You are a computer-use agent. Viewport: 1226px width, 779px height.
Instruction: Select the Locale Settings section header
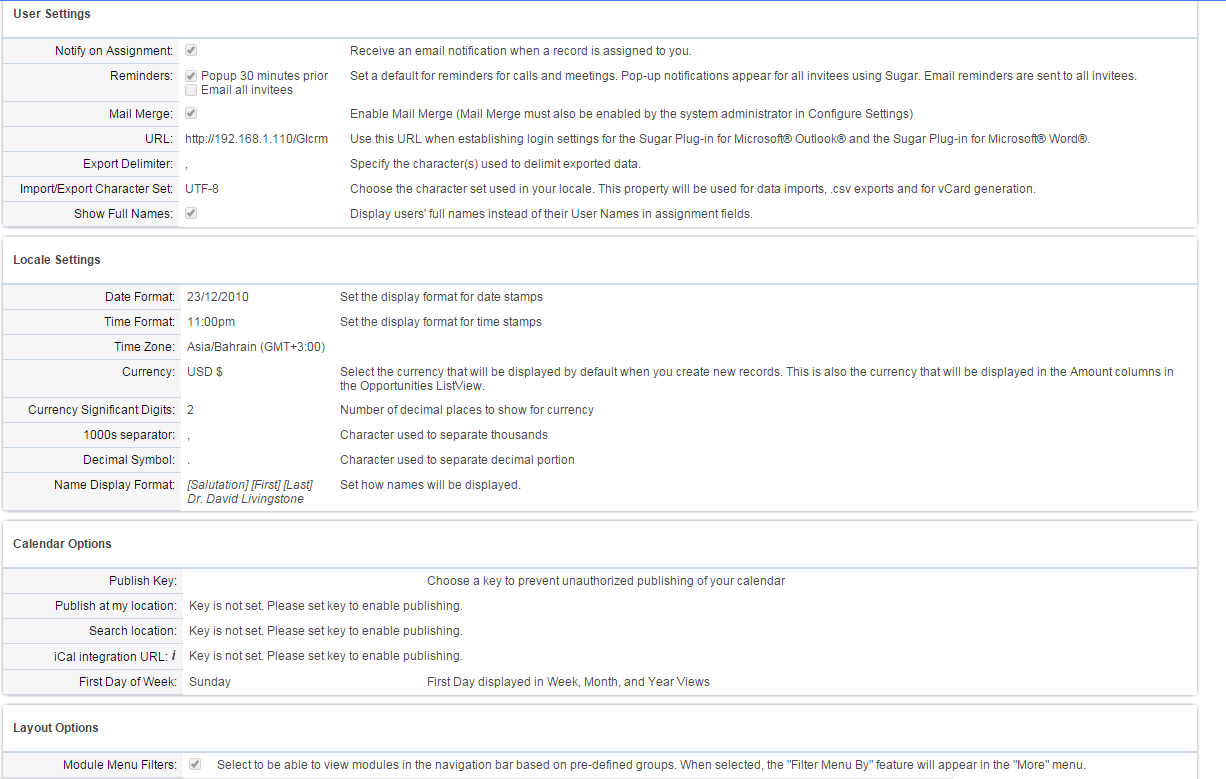57,260
